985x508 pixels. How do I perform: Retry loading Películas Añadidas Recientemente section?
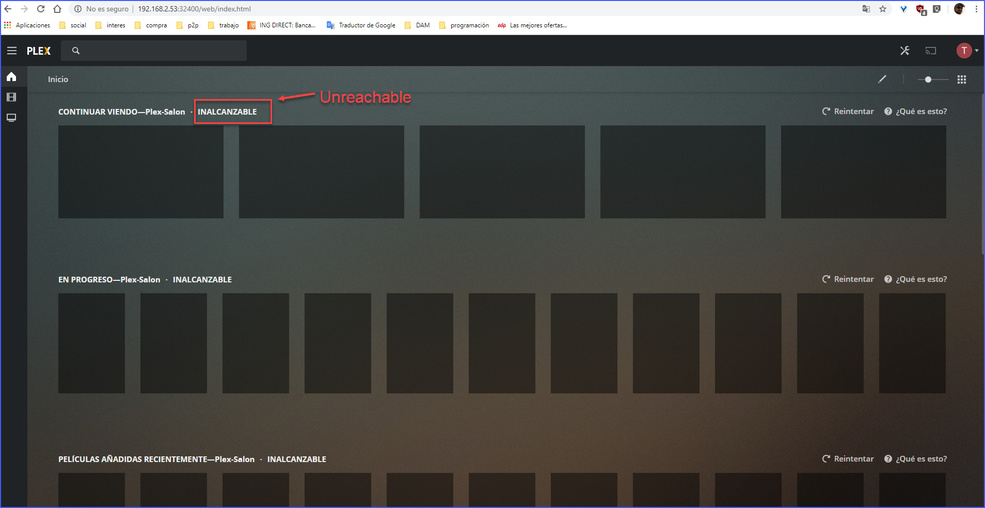848,458
